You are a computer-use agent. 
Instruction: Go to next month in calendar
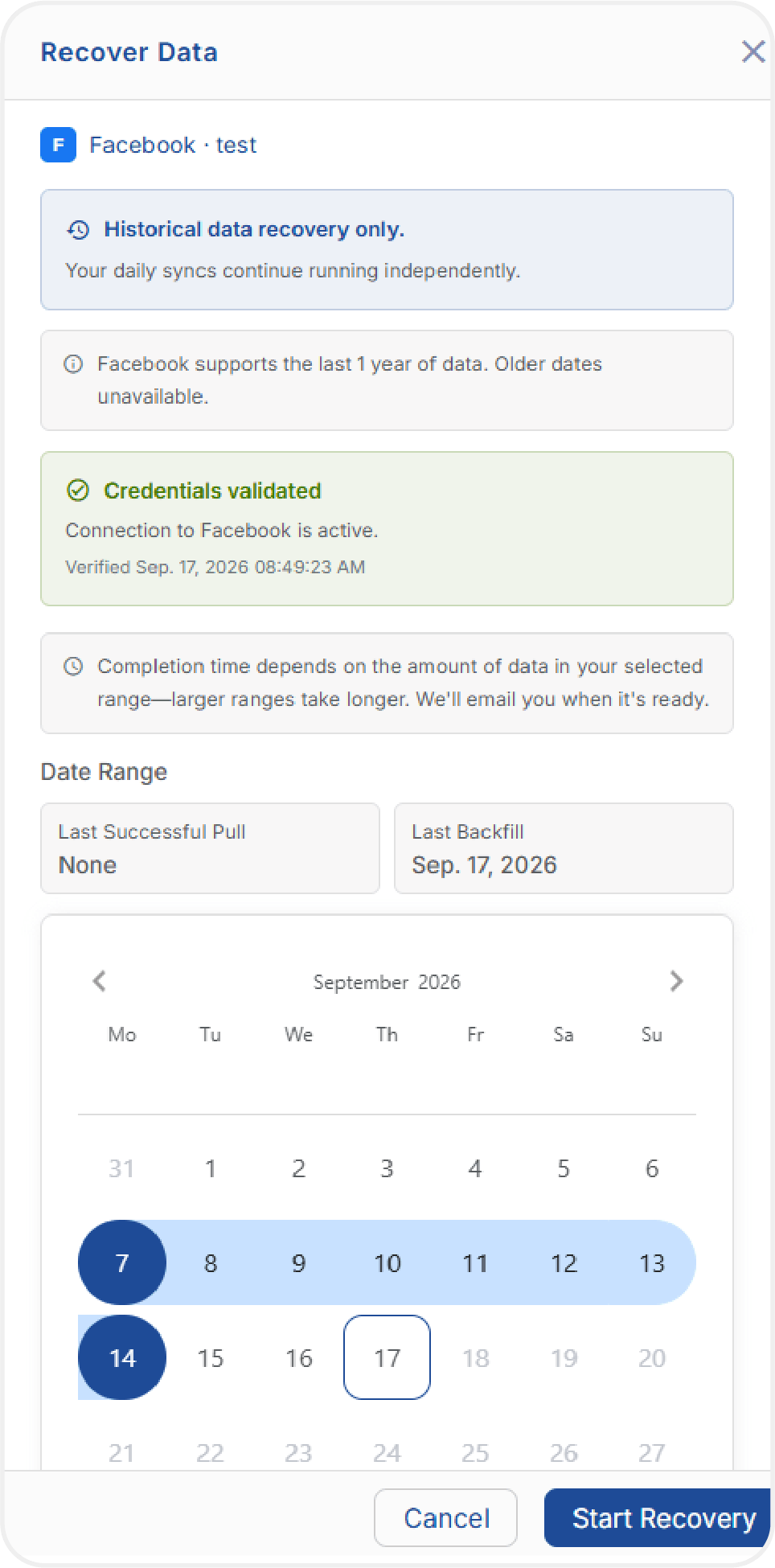point(676,981)
